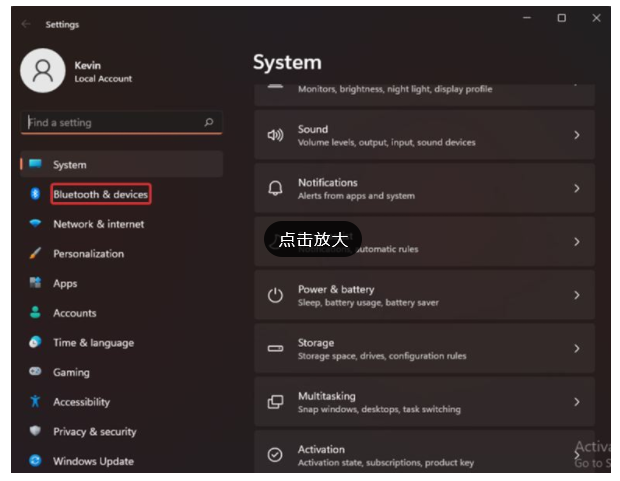The image size is (620, 481).
Task: Click the Multitasking windows icon
Action: (x=275, y=402)
